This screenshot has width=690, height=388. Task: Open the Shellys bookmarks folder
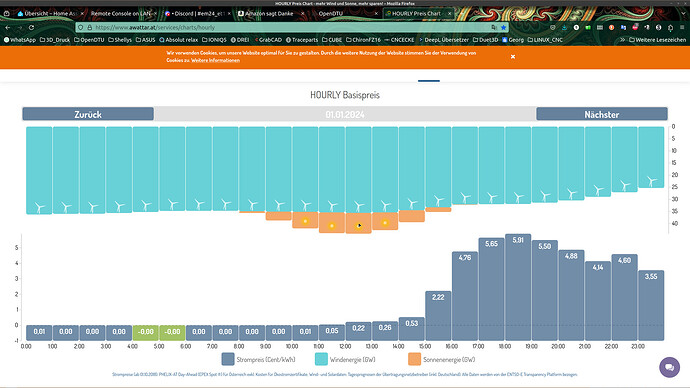120,40
